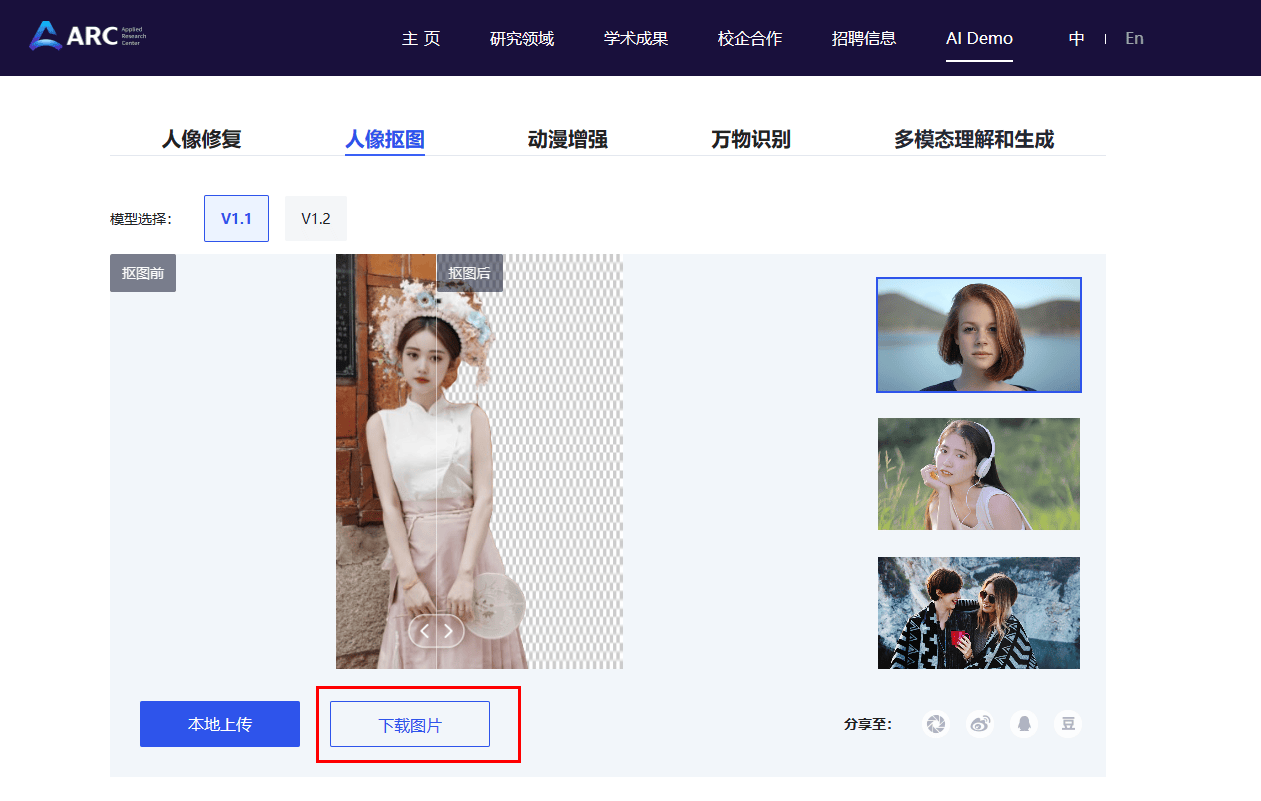Share to Douban using the 豆 icon
Image resolution: width=1261 pixels, height=801 pixels.
1068,724
